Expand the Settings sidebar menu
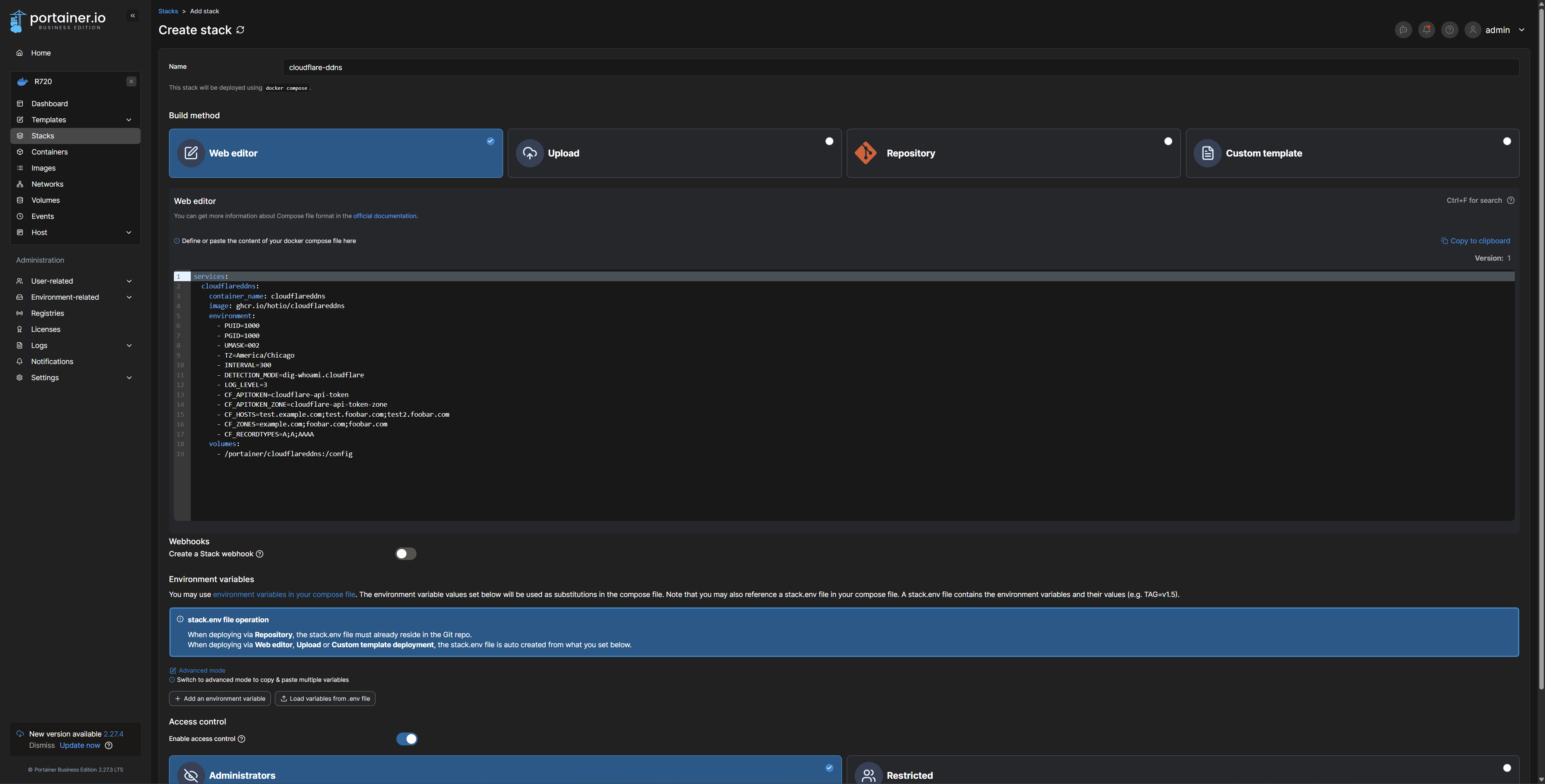The image size is (1545, 784). tap(44, 378)
